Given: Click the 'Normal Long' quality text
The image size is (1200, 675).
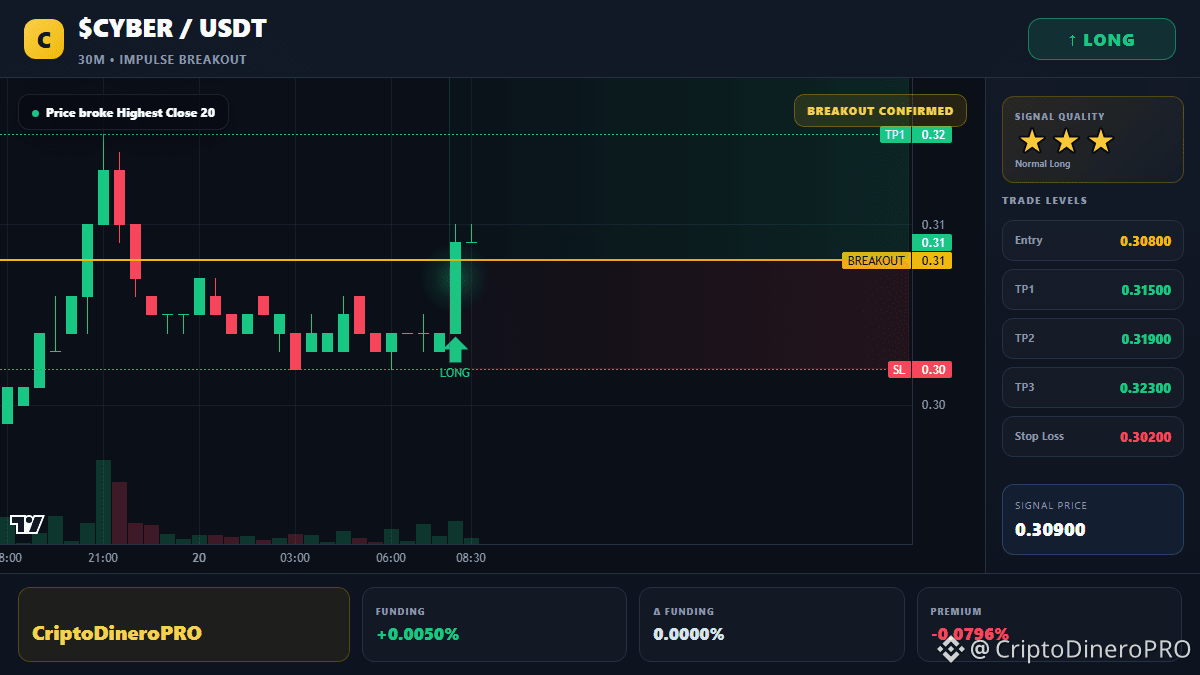Looking at the screenshot, I should pos(1042,164).
